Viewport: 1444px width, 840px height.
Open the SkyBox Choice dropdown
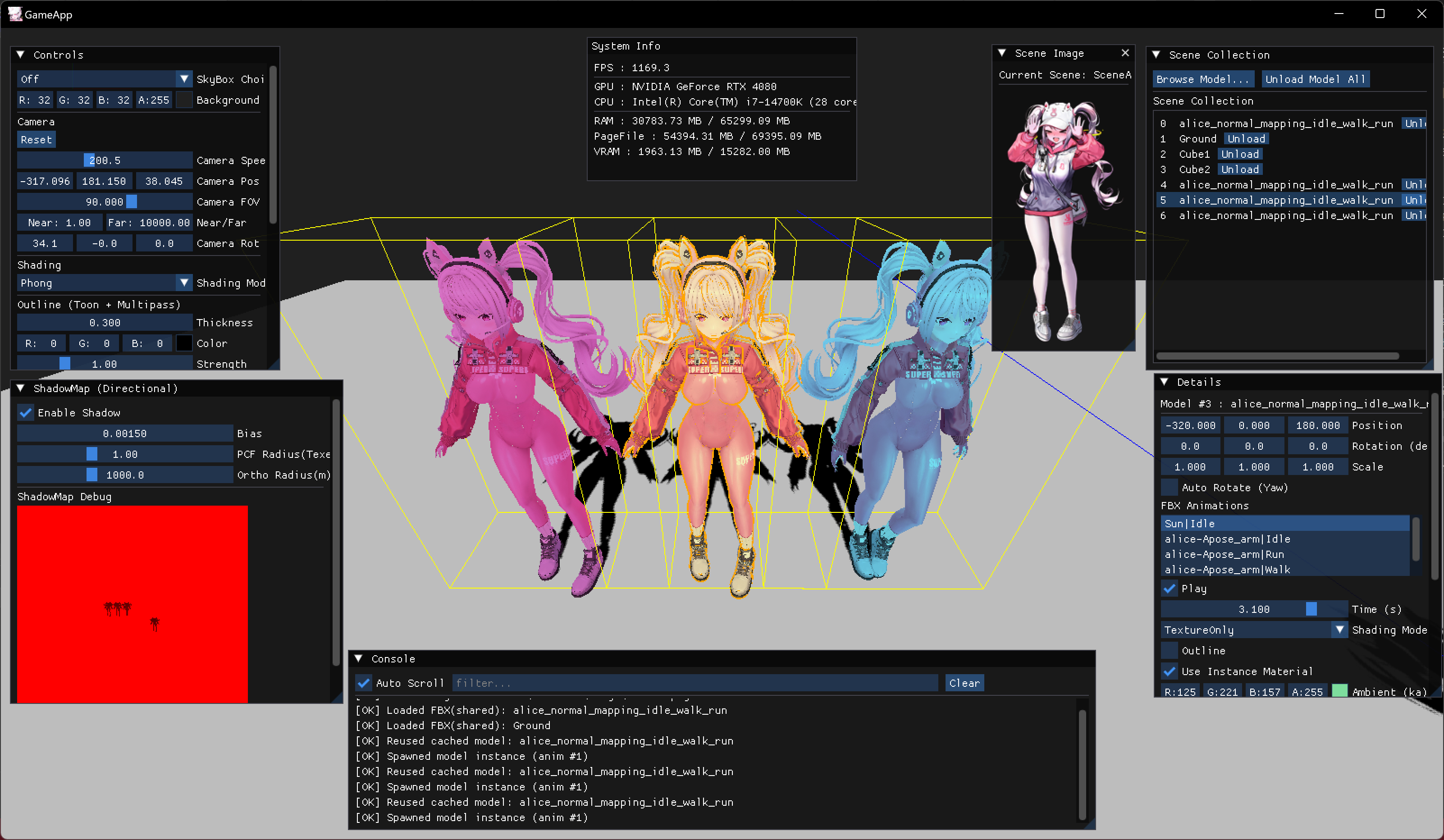[x=184, y=79]
